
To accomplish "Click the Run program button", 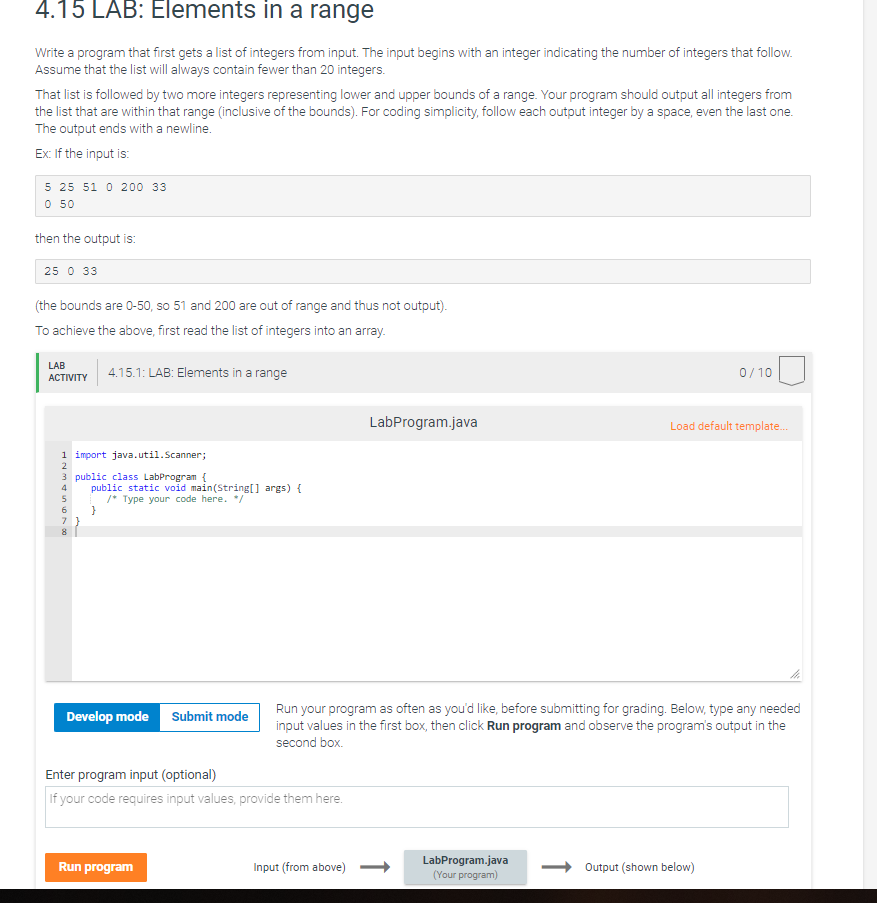I will (95, 867).
